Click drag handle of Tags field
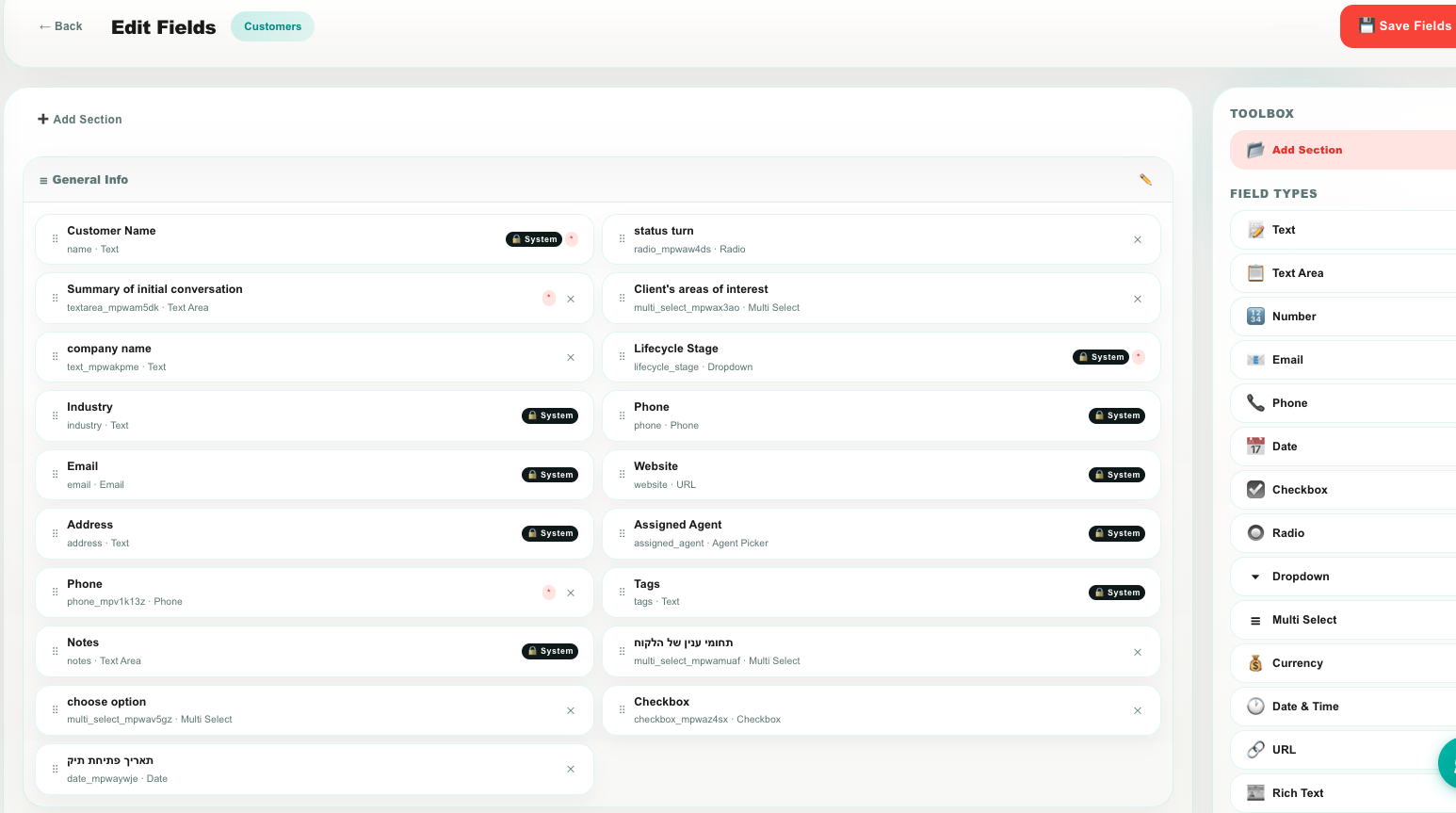 pyautogui.click(x=622, y=593)
